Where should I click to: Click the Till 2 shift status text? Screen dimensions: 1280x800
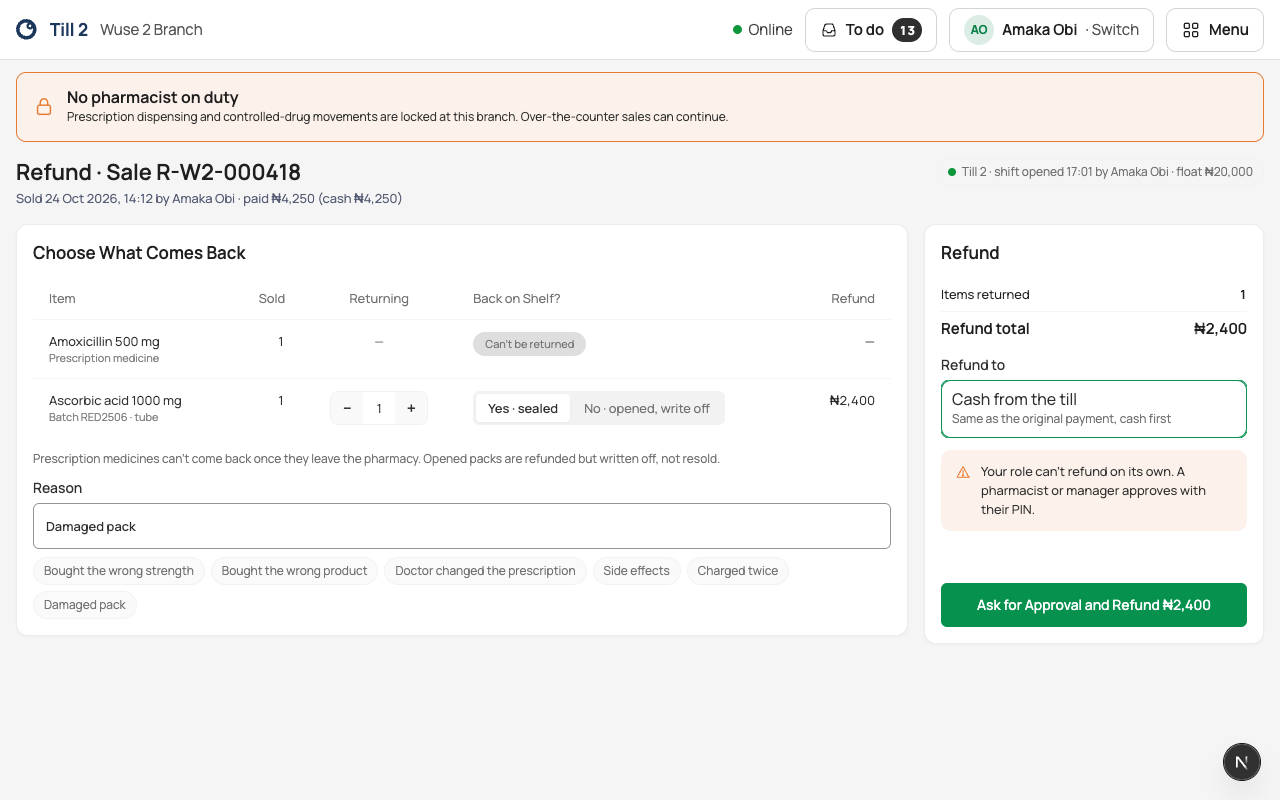pyautogui.click(x=1107, y=172)
